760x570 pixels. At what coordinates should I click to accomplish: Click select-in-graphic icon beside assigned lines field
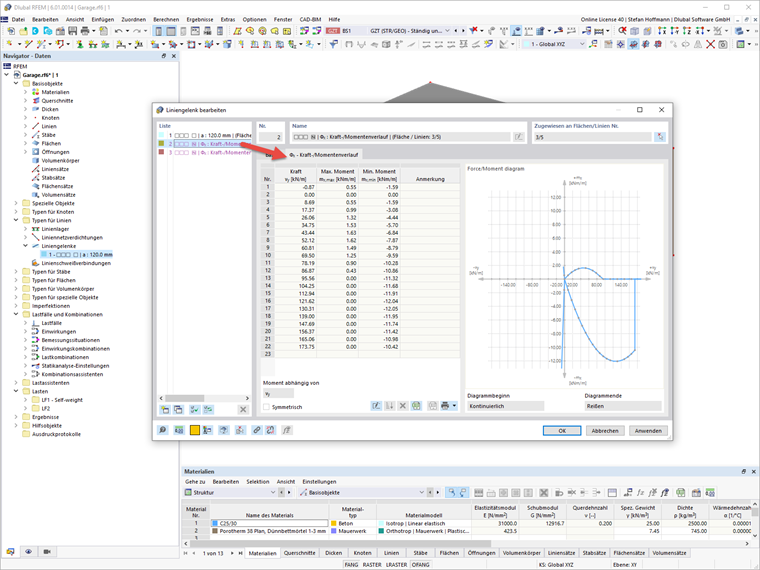click(x=660, y=137)
